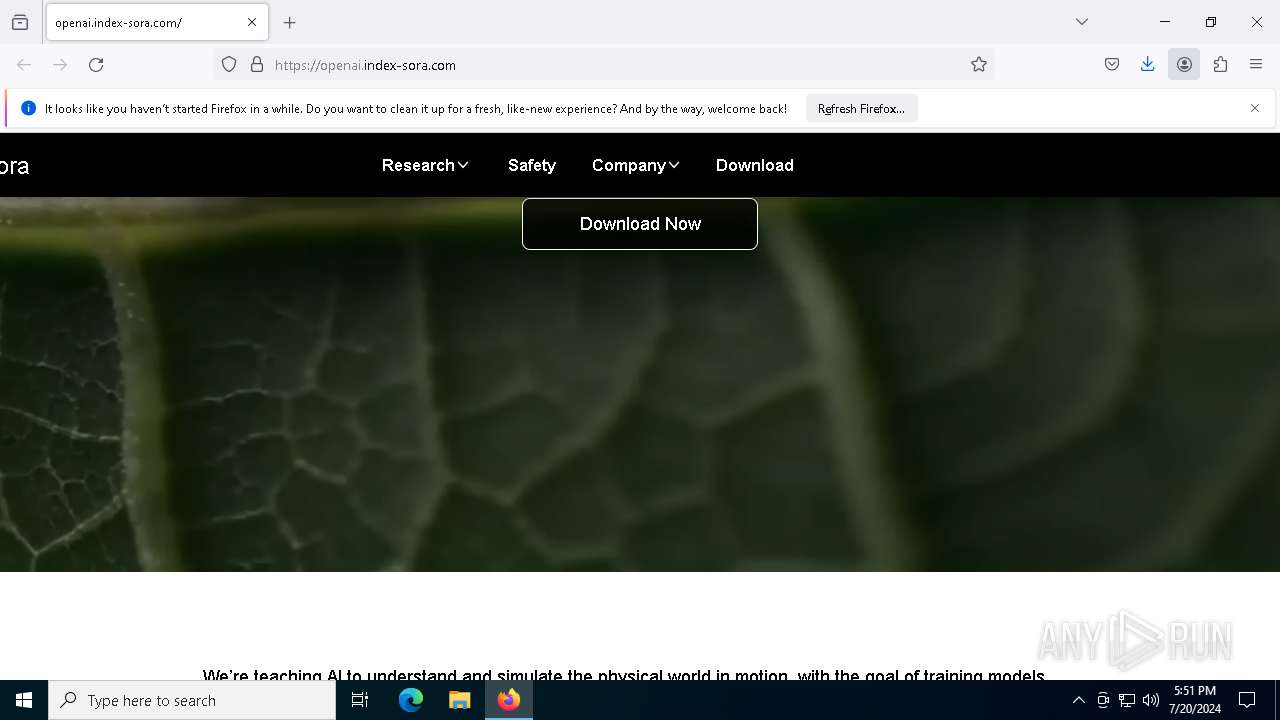Click the Download Now button
1280x720 pixels.
tap(640, 224)
